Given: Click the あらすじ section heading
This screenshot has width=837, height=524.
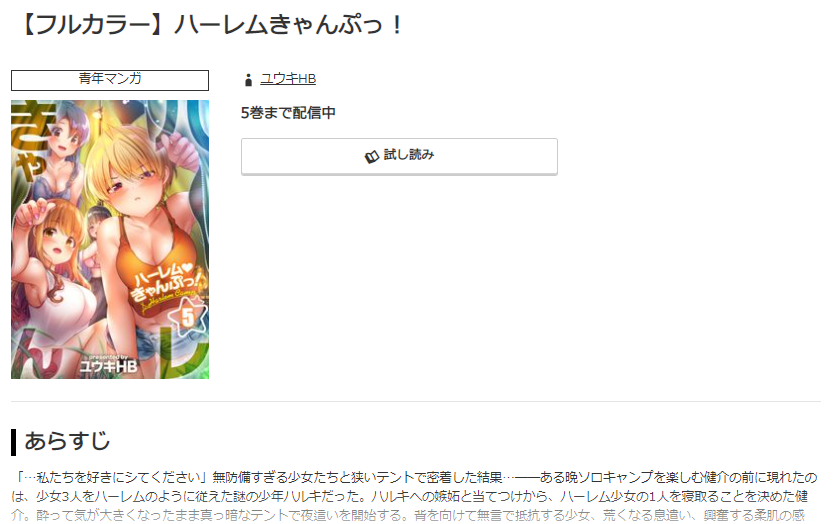Looking at the screenshot, I should [x=67, y=441].
